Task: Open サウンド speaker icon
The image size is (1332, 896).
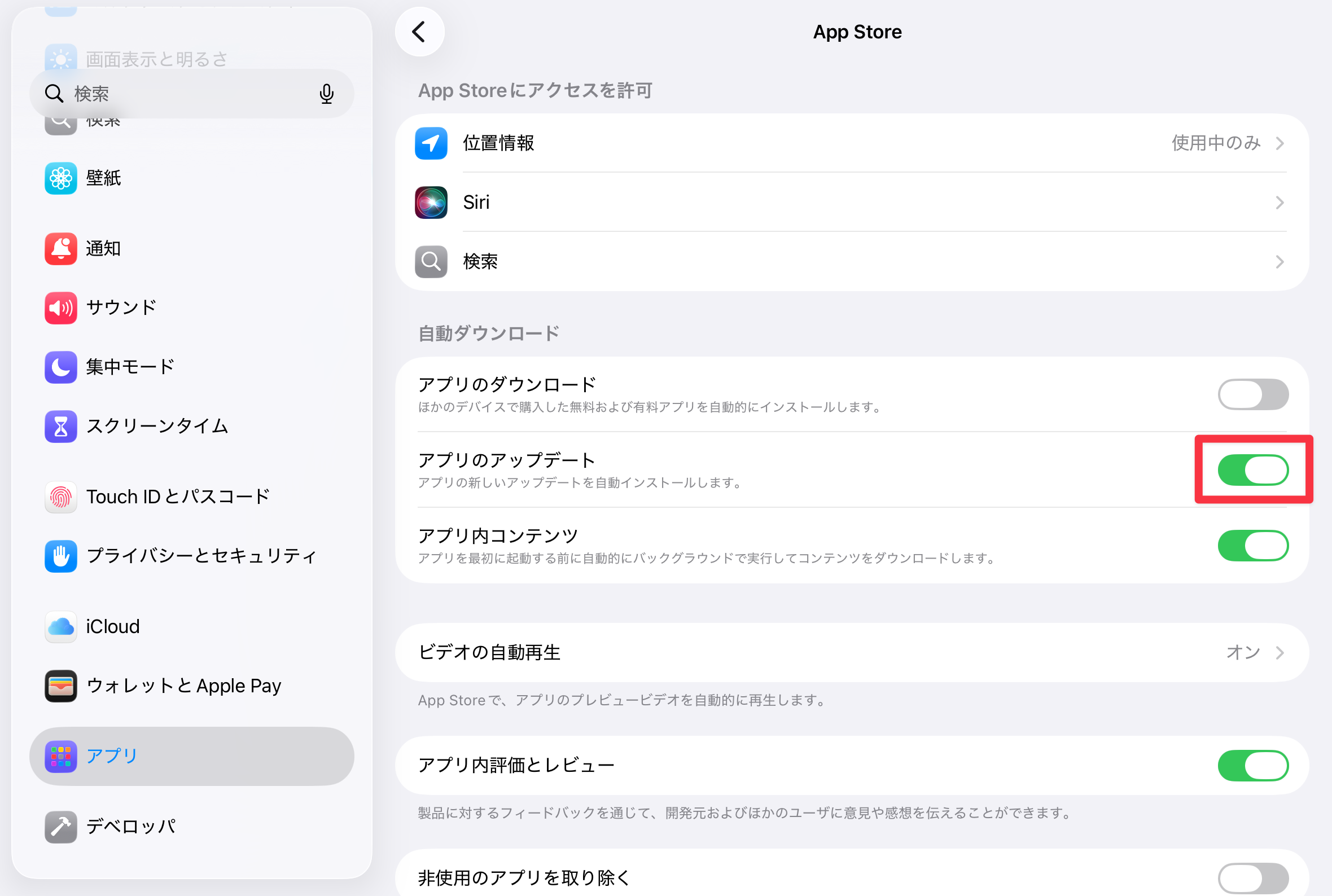Action: click(x=61, y=308)
